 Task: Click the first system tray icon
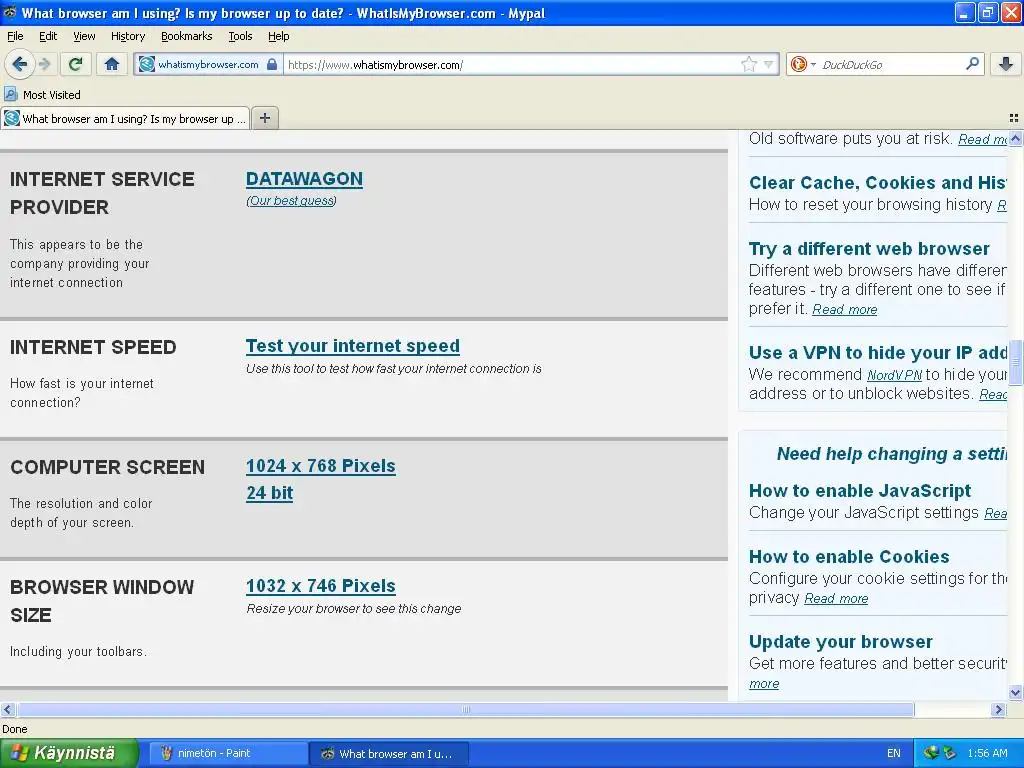click(x=931, y=753)
